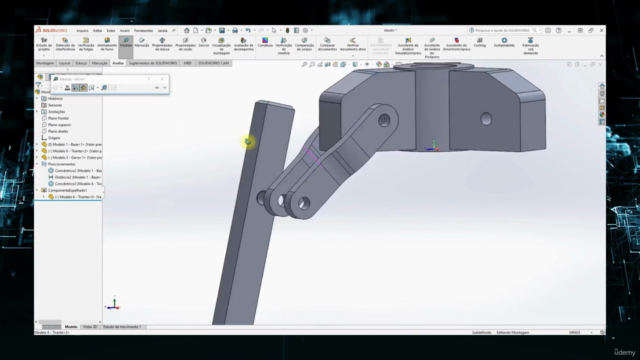Save the document with the disk icon
Image resolution: width=640 pixels, height=360 pixels.
click(222, 30)
